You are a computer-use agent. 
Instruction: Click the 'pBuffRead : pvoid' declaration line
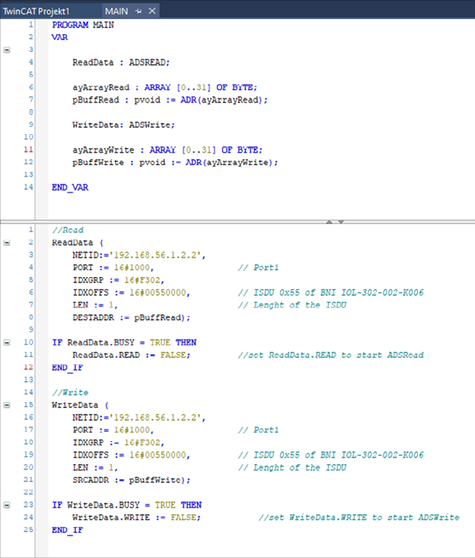tap(170, 100)
